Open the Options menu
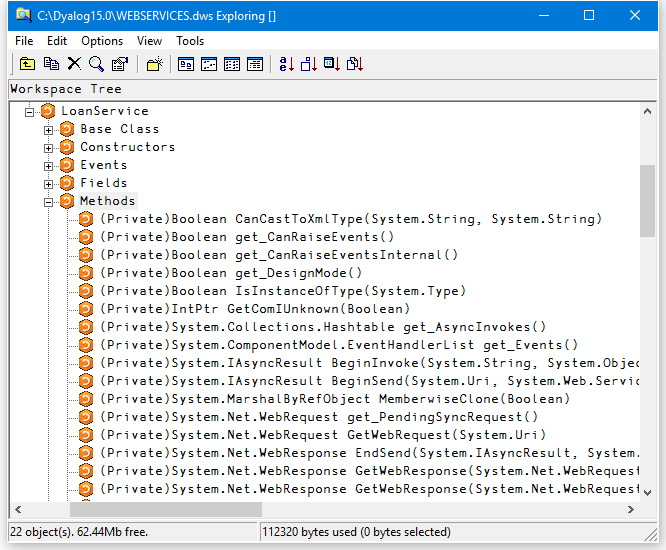Image resolution: width=666 pixels, height=550 pixels. (102, 41)
